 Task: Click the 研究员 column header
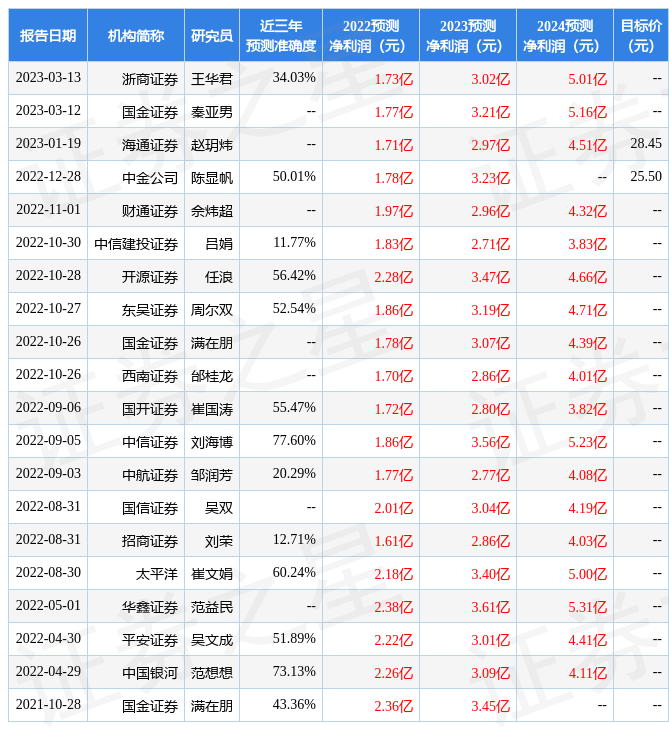tap(212, 35)
